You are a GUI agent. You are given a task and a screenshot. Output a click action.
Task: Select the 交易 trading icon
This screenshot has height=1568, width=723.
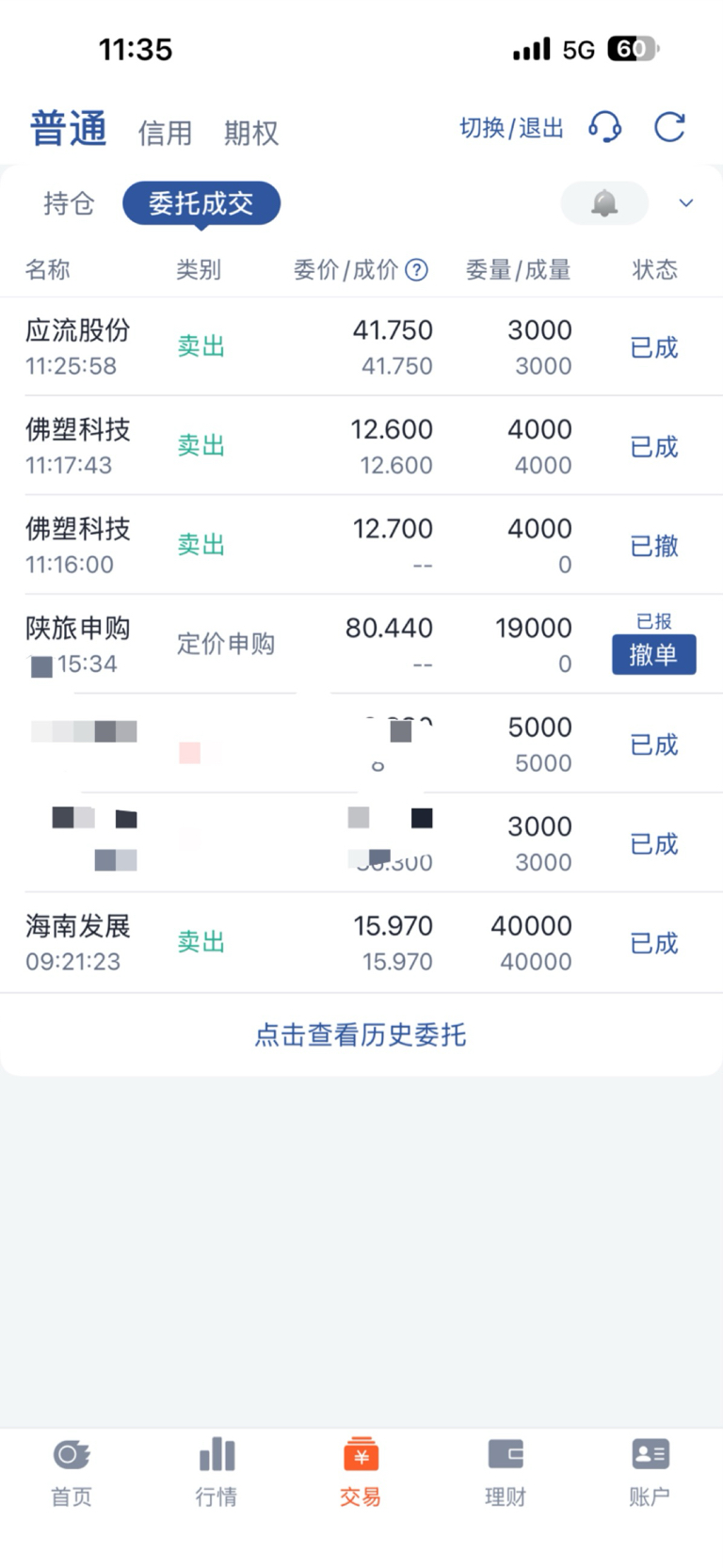(x=361, y=1455)
